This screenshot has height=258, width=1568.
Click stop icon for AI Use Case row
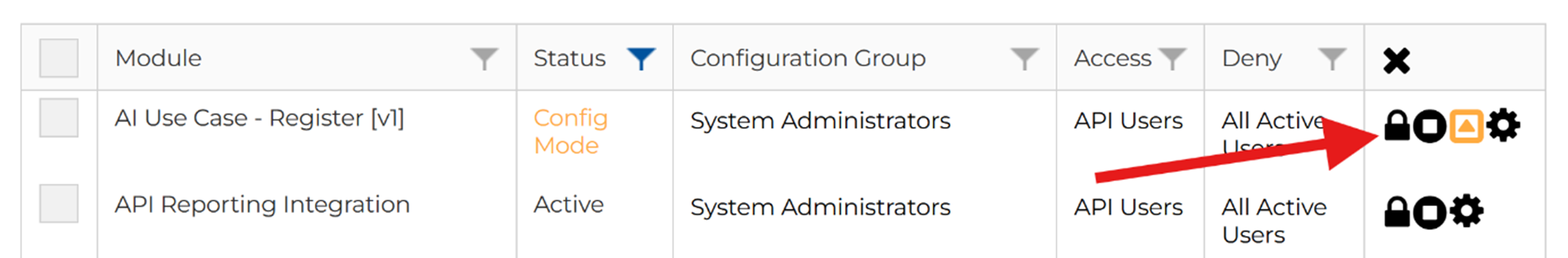1429,126
